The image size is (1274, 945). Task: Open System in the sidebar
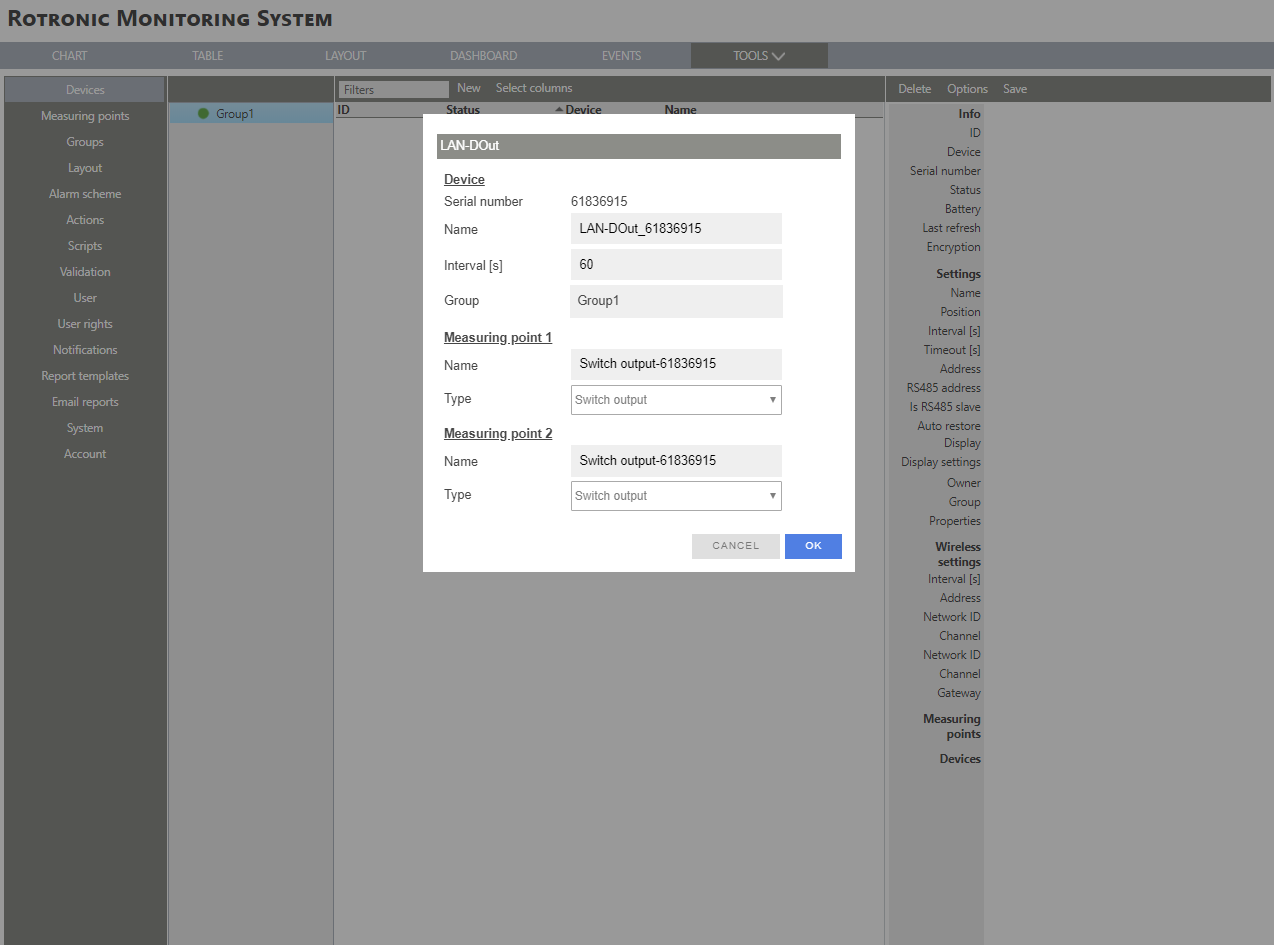(85, 428)
